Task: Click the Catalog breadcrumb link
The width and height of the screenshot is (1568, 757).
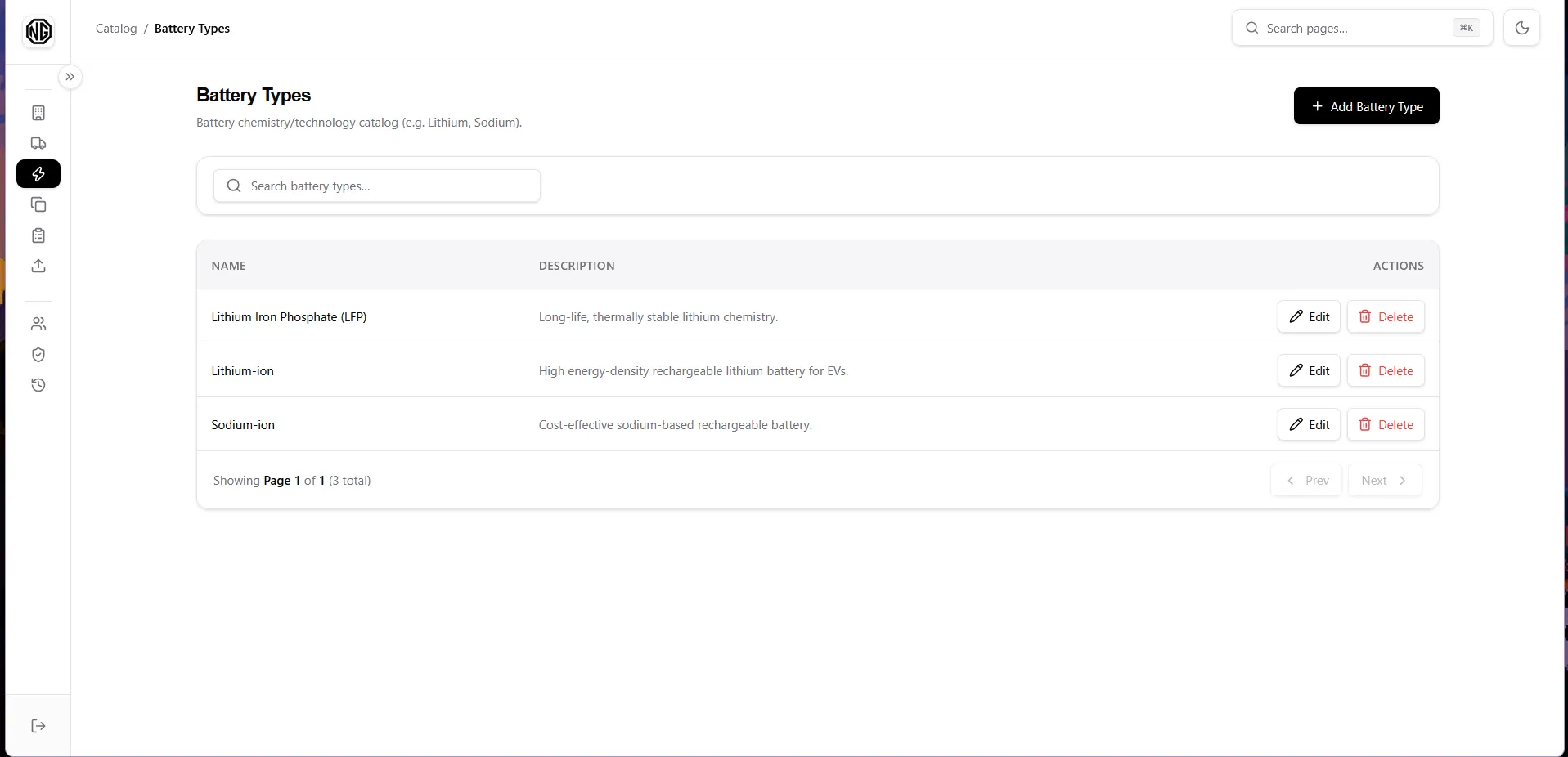Action: pyautogui.click(x=116, y=29)
